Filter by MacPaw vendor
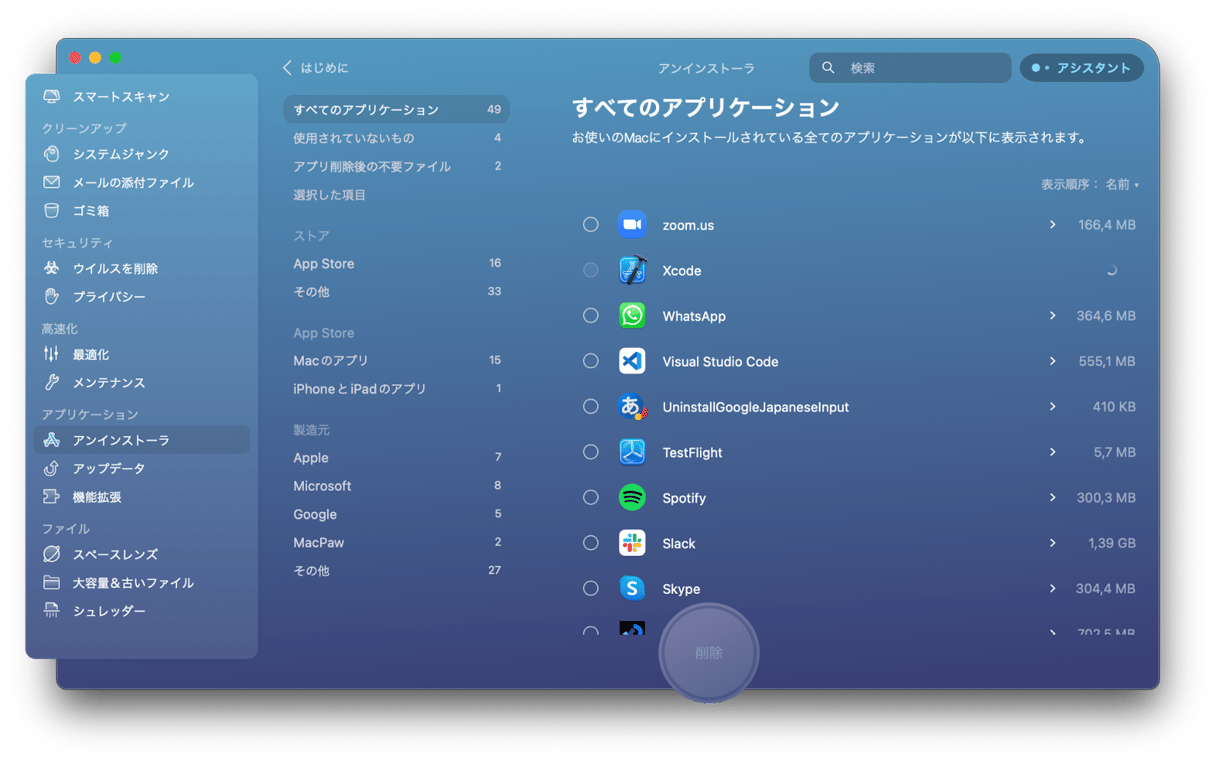The height and width of the screenshot is (764, 1216). 396,542
